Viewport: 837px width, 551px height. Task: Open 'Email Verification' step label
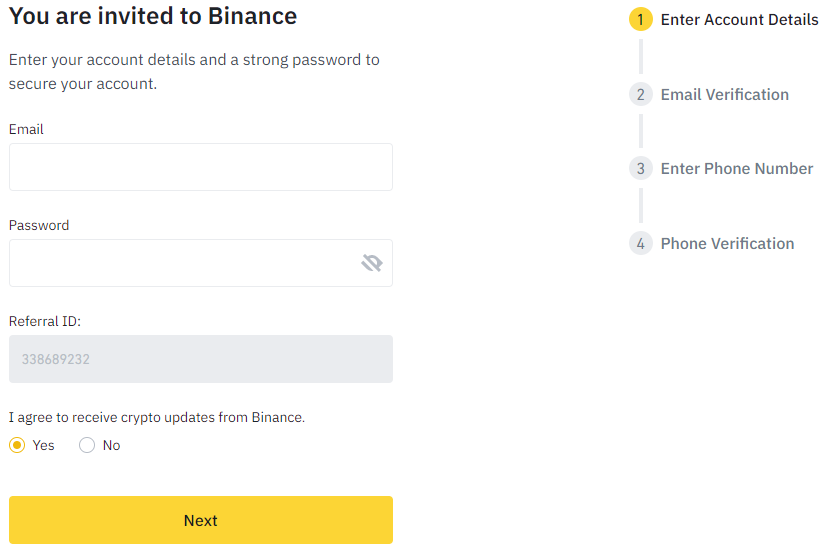[724, 95]
